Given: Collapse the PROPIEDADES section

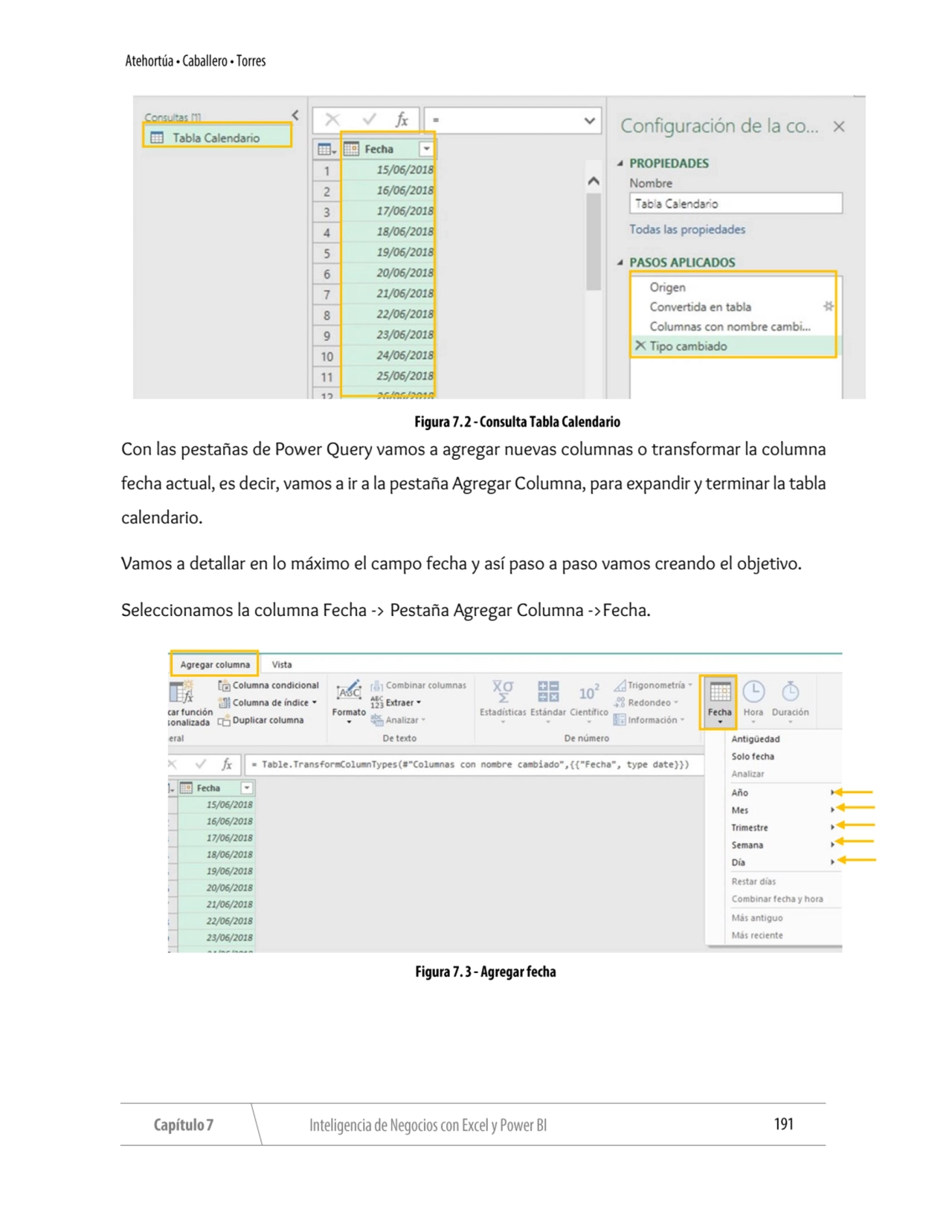Looking at the screenshot, I should pos(620,164).
